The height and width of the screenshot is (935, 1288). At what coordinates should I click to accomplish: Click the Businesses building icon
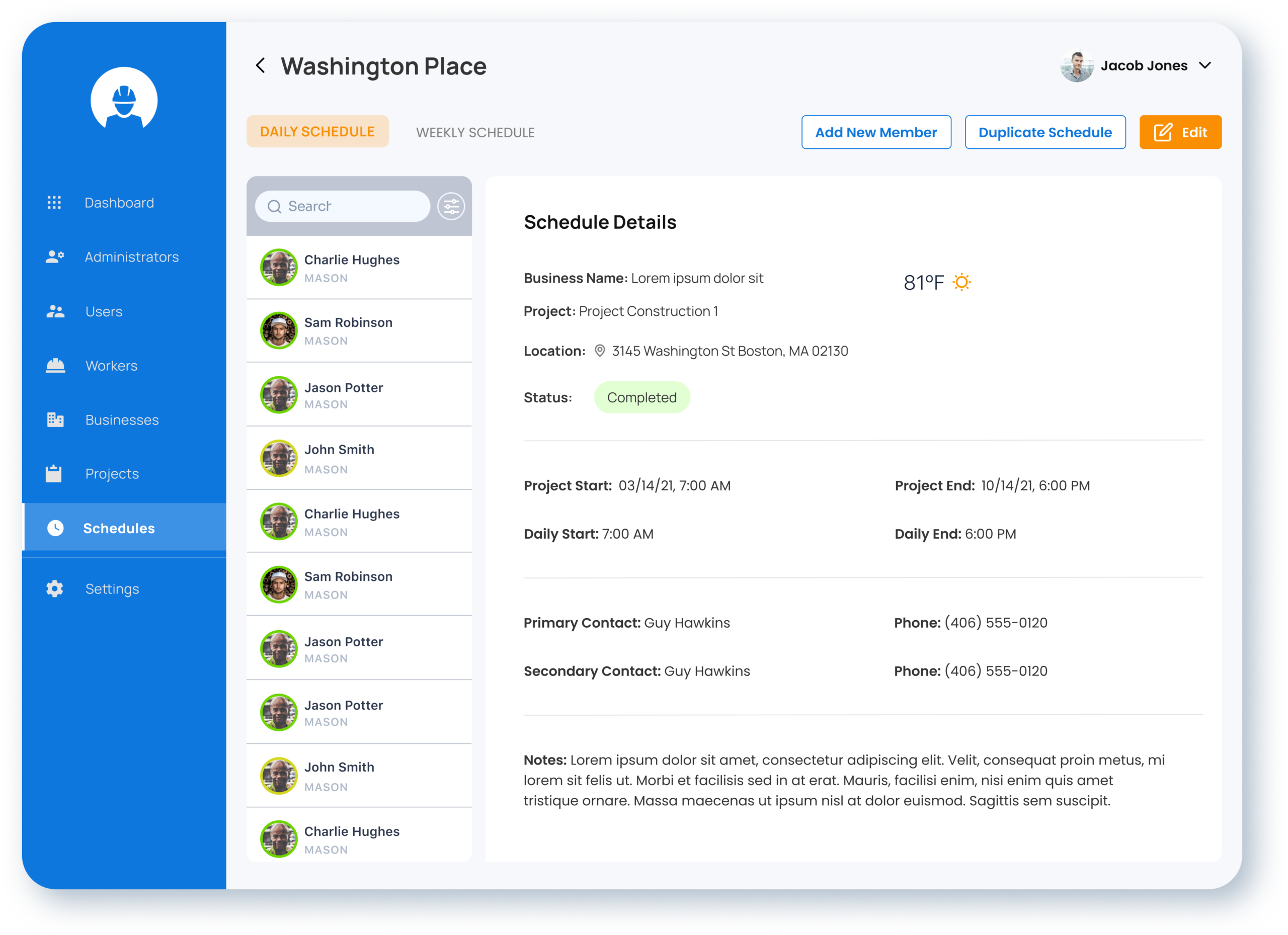tap(55, 419)
